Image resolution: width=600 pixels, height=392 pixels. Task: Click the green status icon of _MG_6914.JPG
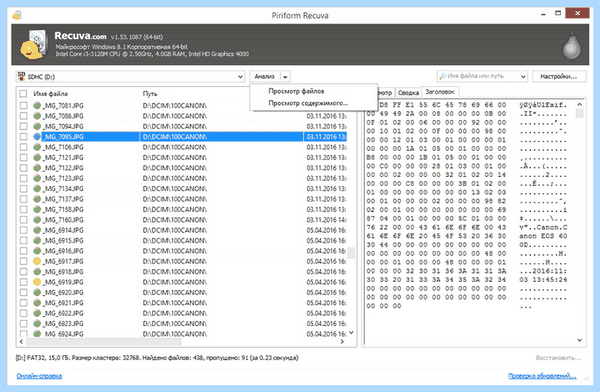(37, 230)
